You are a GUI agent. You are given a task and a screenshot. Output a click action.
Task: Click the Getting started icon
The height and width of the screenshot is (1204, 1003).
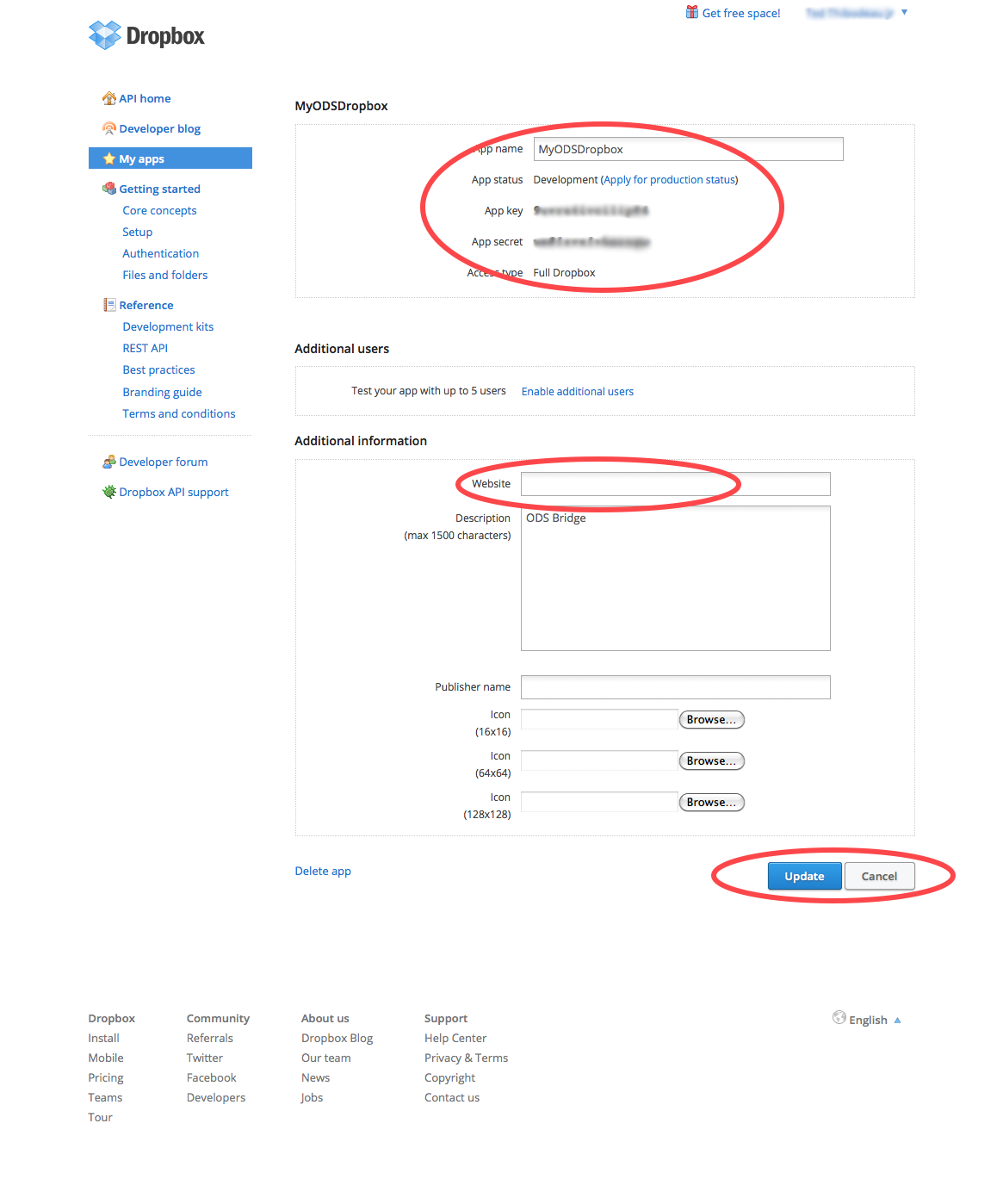(109, 189)
